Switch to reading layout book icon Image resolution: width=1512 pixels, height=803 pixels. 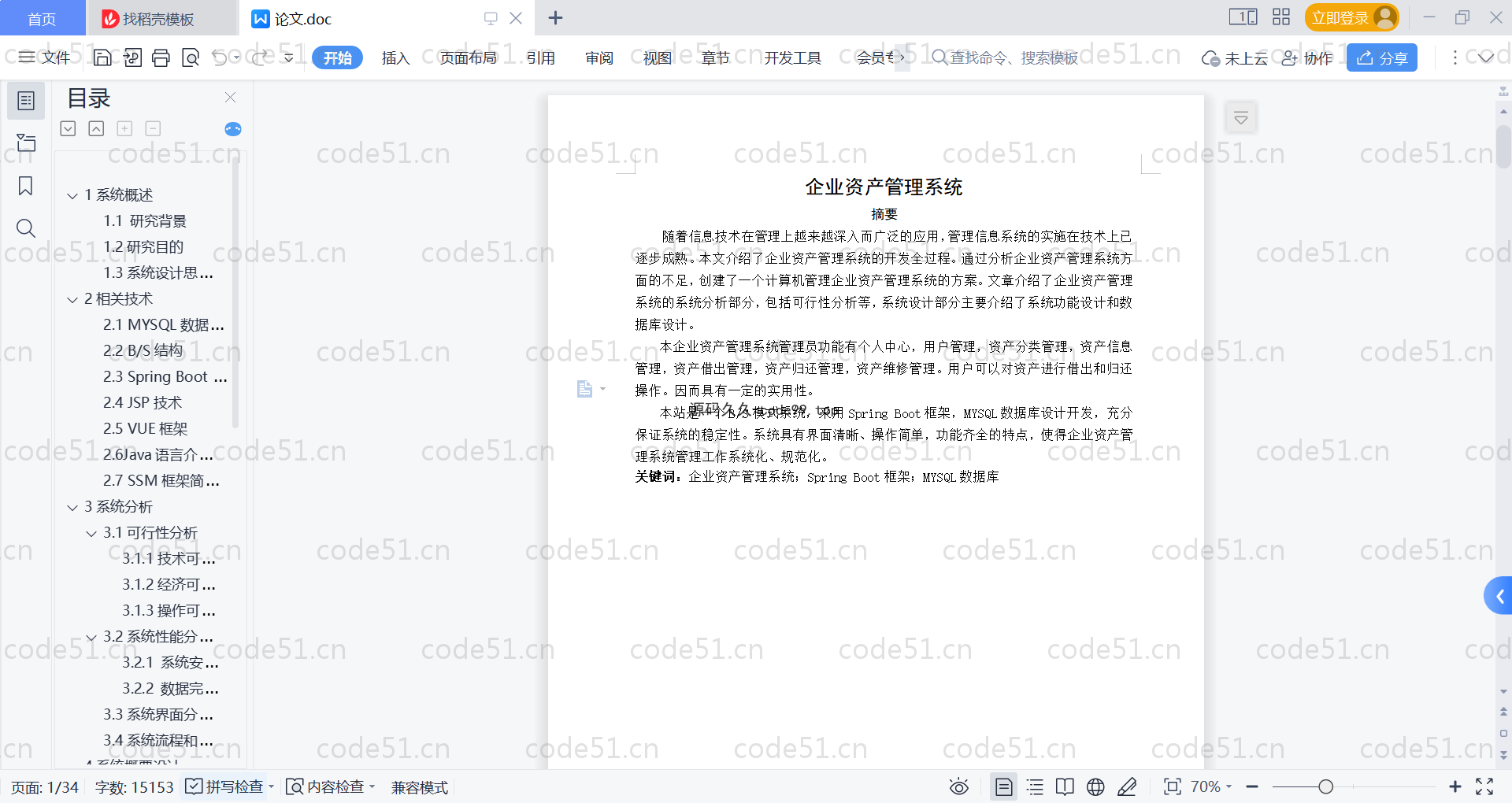coord(1065,786)
